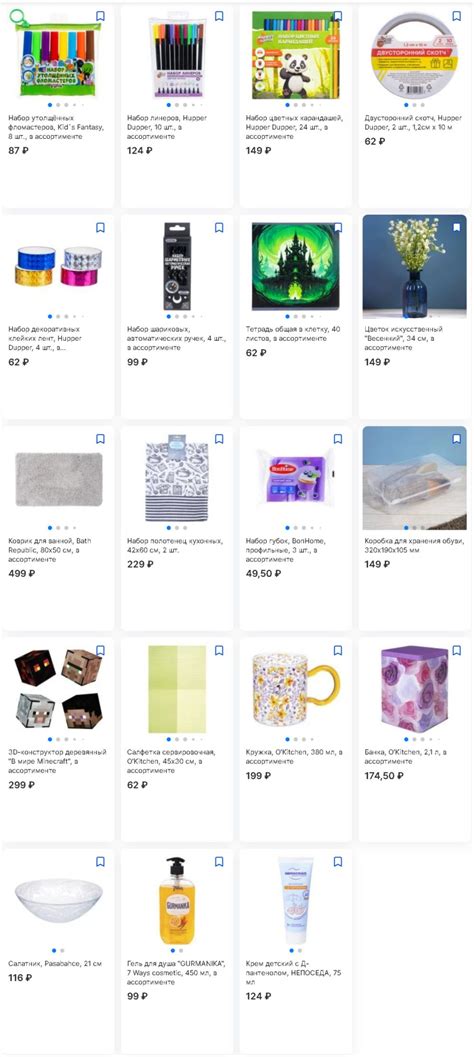Viewport: 474px width, 1057px height.
Task: Toggle bookmark on artificial flower "Весенний"
Action: 456,228
